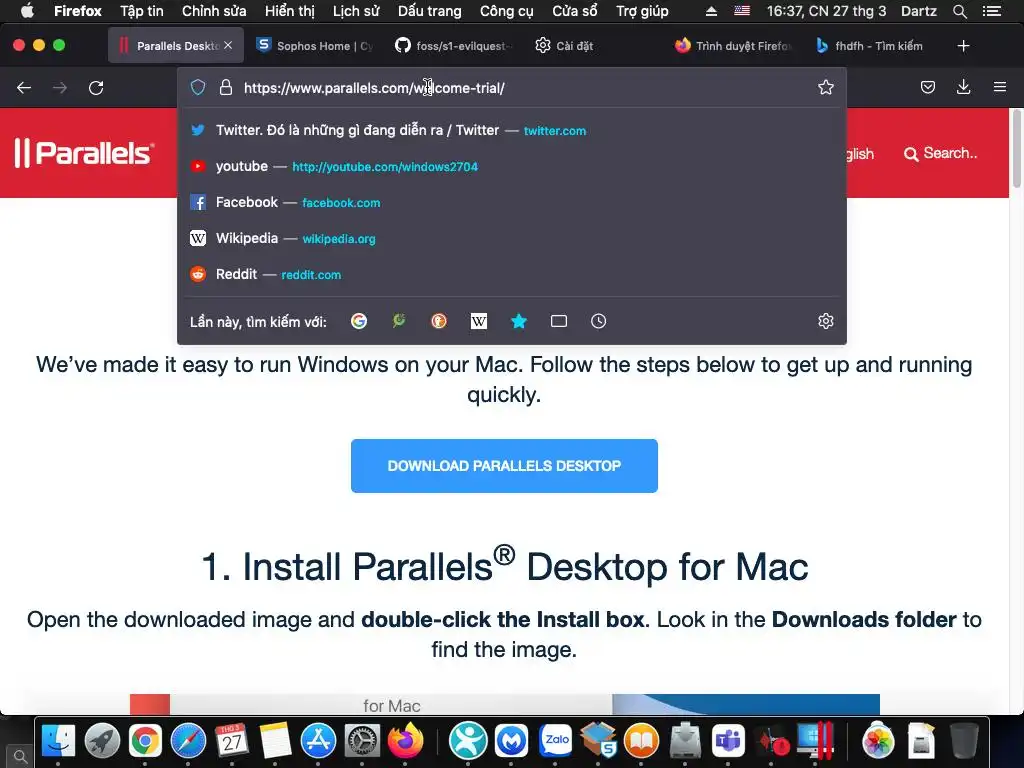This screenshot has width=1024, height=768.
Task: Select the Twitter suggestion
Action: pyautogui.click(x=512, y=130)
